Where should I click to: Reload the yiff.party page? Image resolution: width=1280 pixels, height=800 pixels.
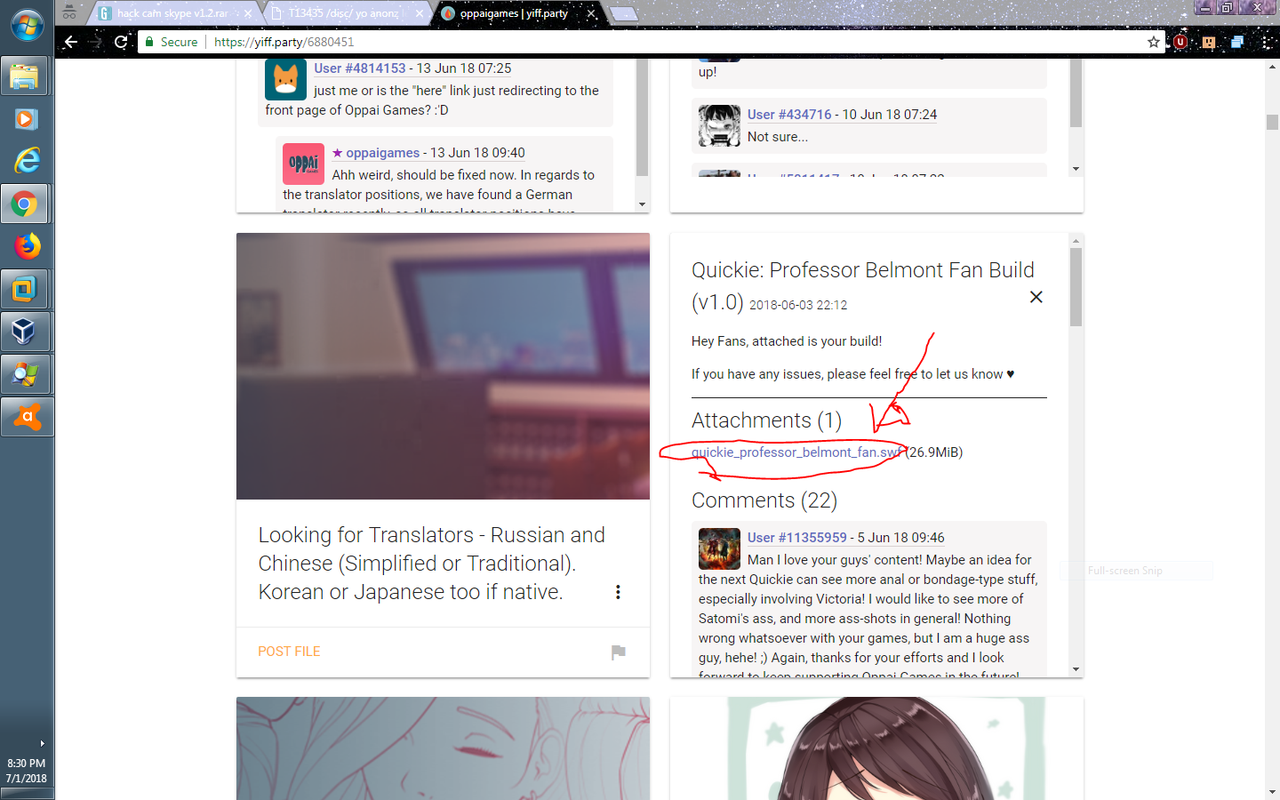[x=121, y=42]
